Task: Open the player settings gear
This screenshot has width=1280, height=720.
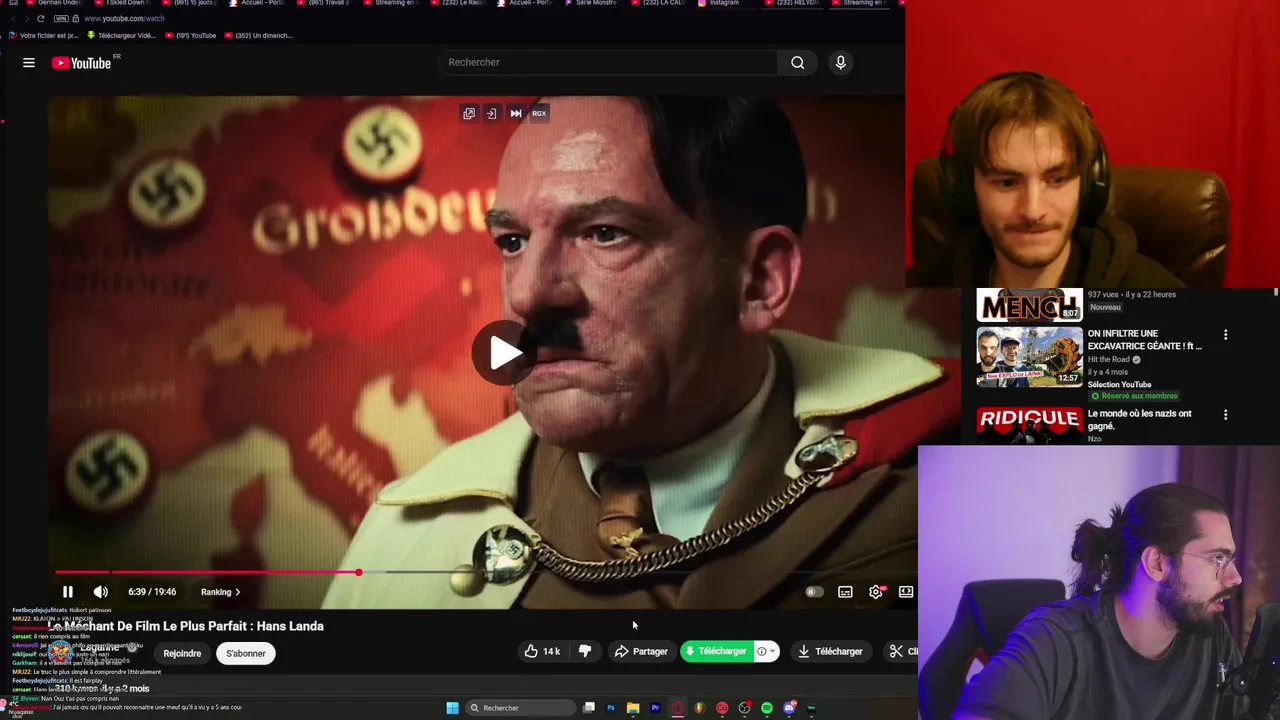Action: 876,592
